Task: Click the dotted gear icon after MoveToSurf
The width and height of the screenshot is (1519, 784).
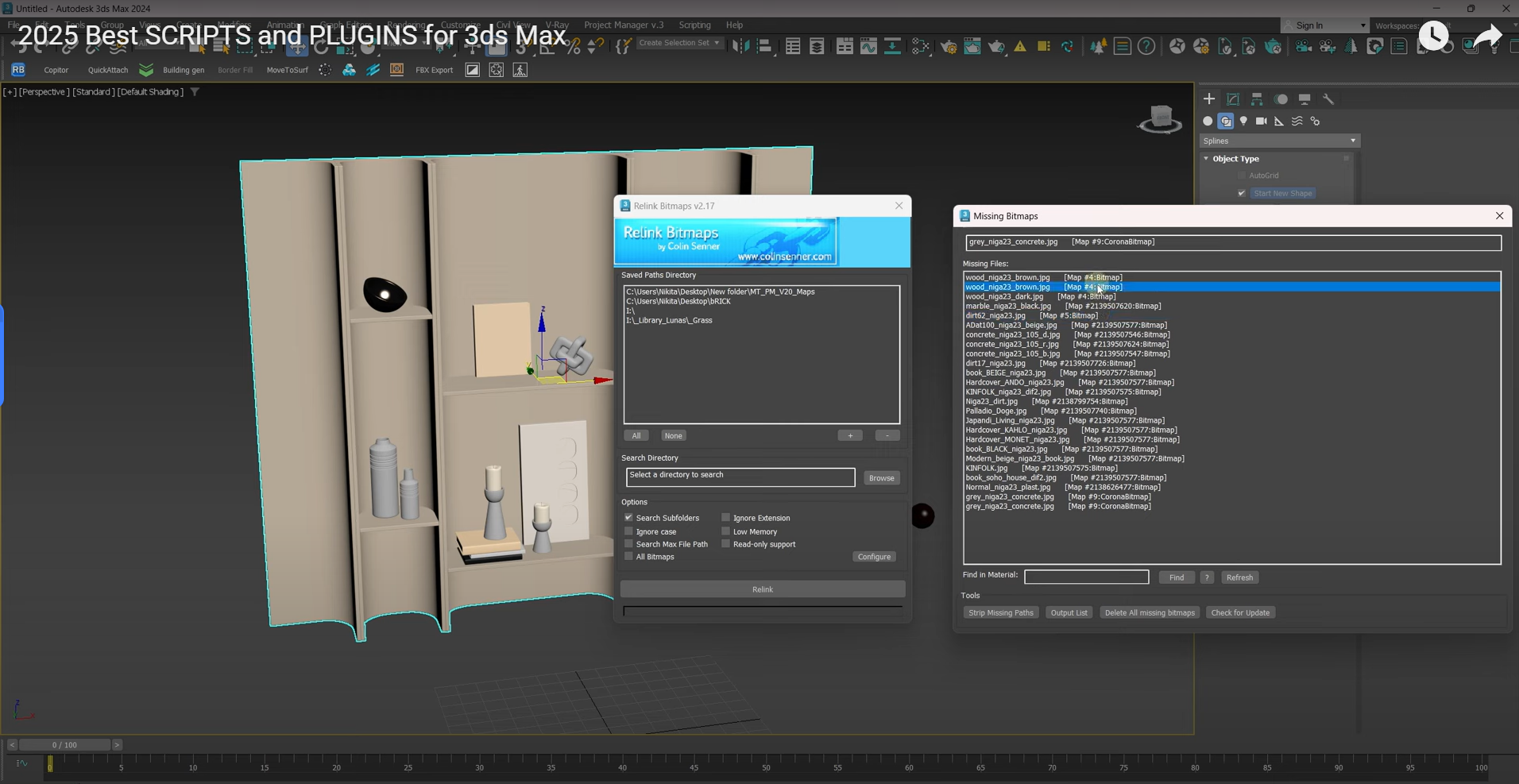Action: coord(325,70)
